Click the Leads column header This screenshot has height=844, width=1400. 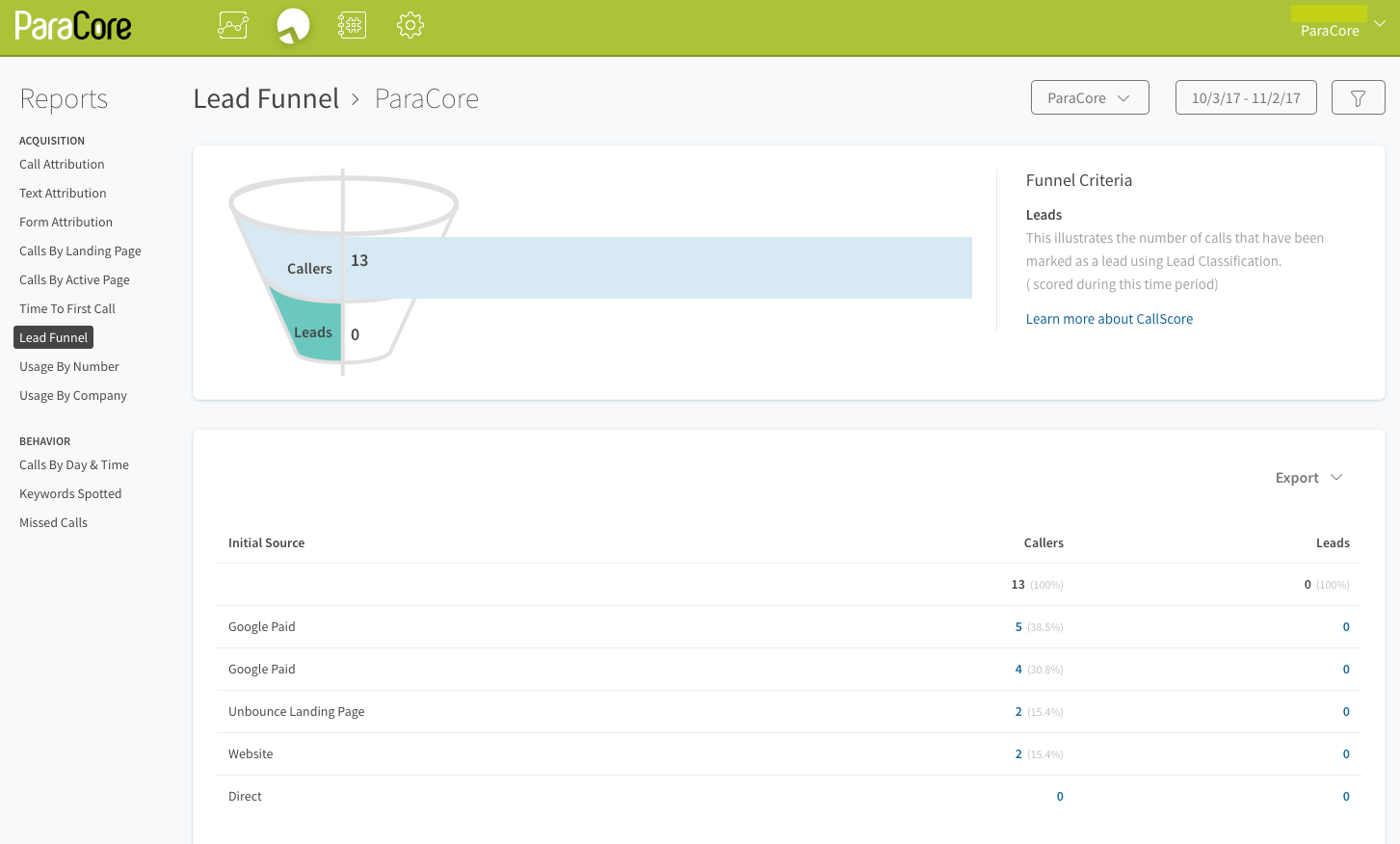click(1333, 542)
